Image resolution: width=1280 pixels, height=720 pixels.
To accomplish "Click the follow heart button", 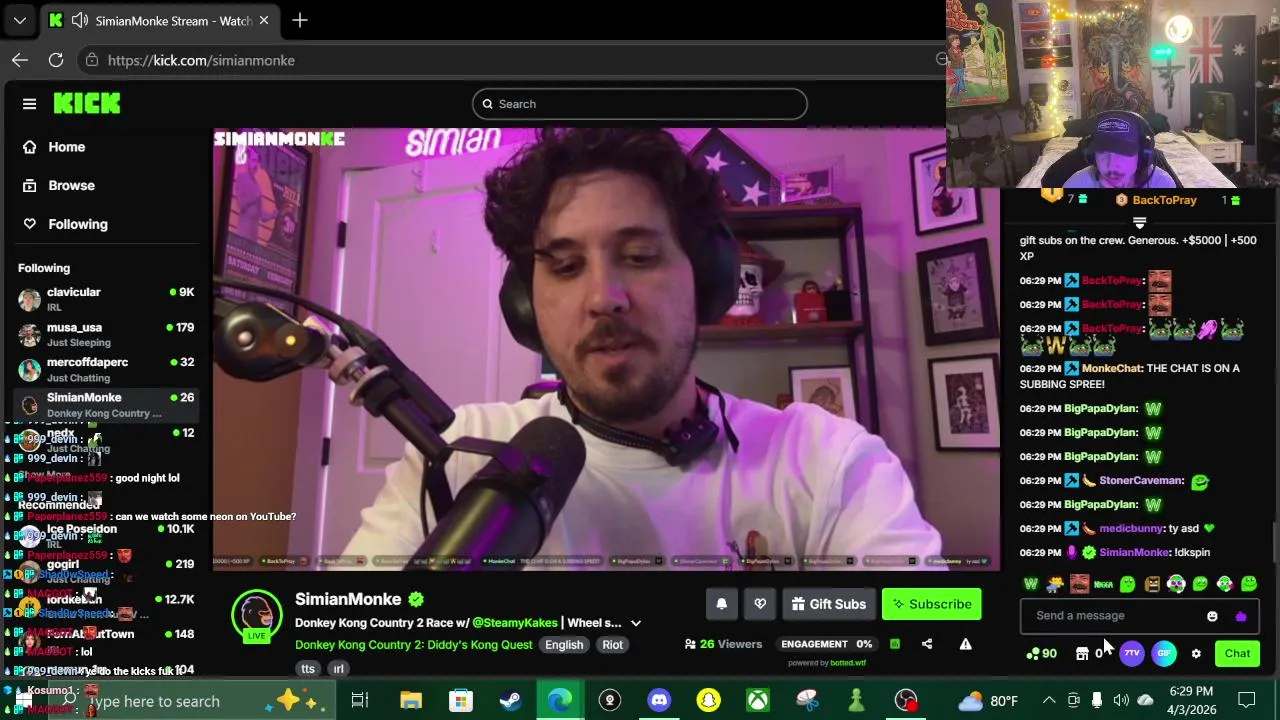I will 760,604.
